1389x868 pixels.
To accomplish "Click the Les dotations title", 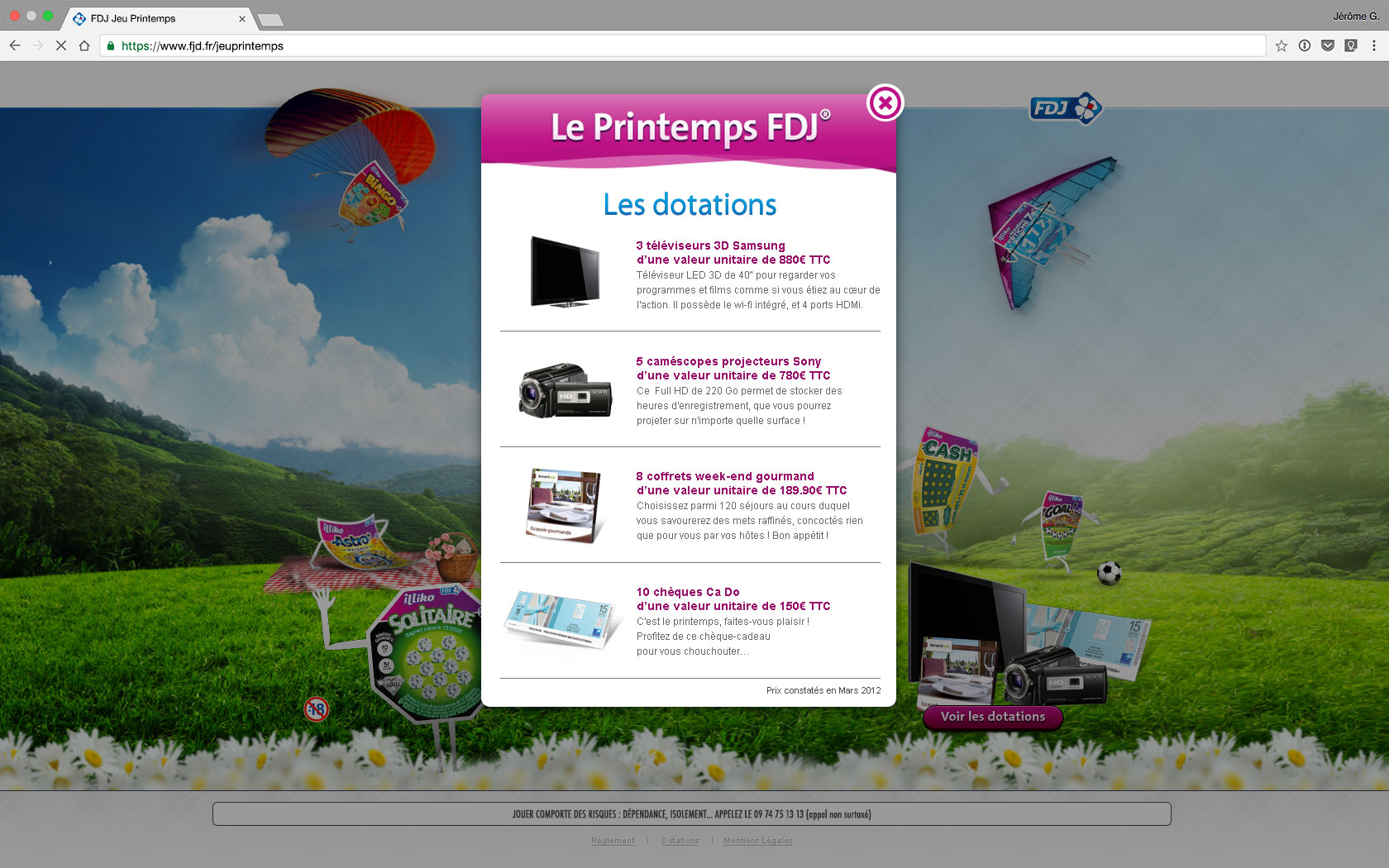I will [690, 204].
